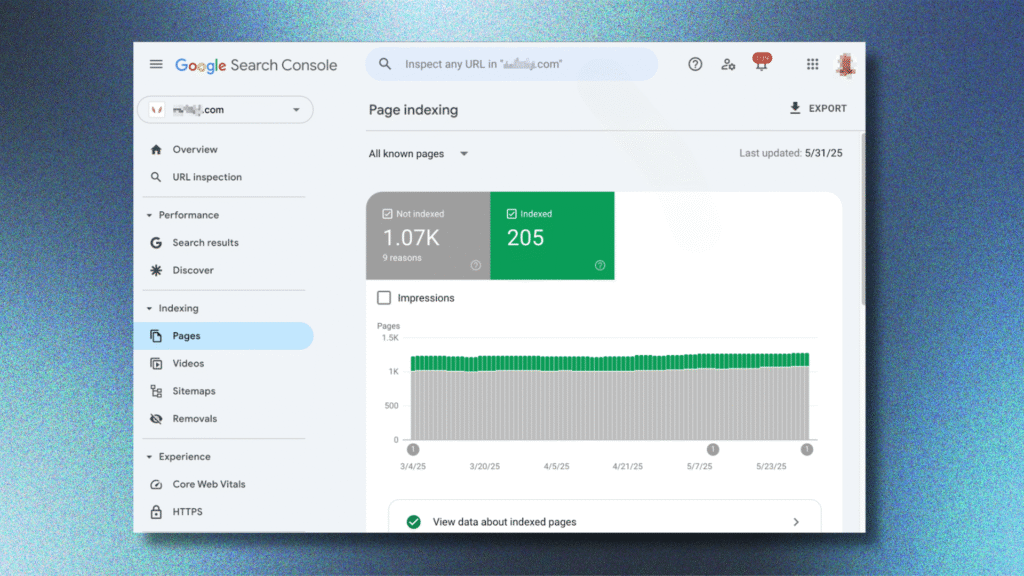Open the help question mark icon
The width and height of the screenshot is (1024, 576).
695,64
